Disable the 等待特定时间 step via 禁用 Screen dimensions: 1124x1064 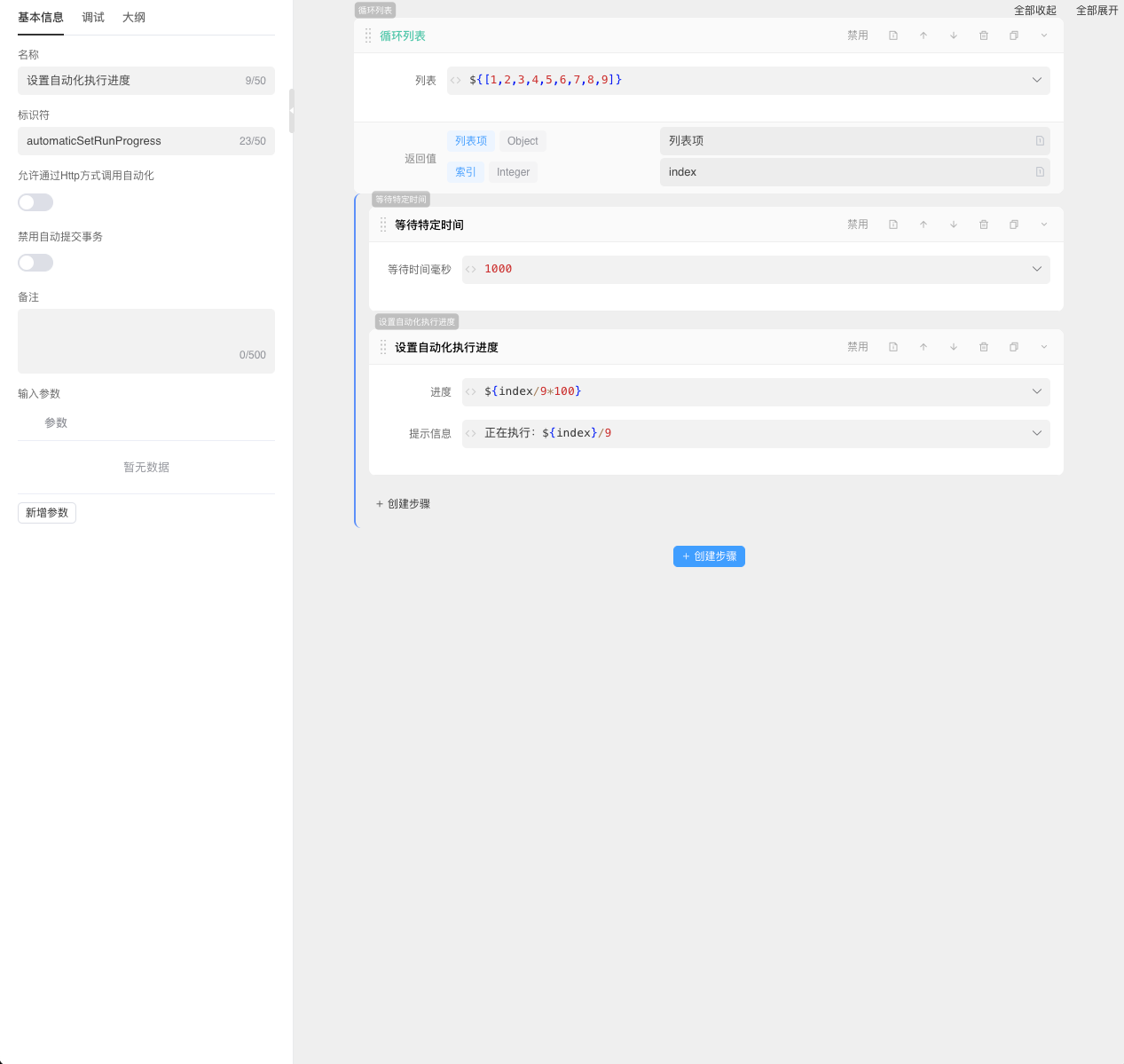point(857,225)
